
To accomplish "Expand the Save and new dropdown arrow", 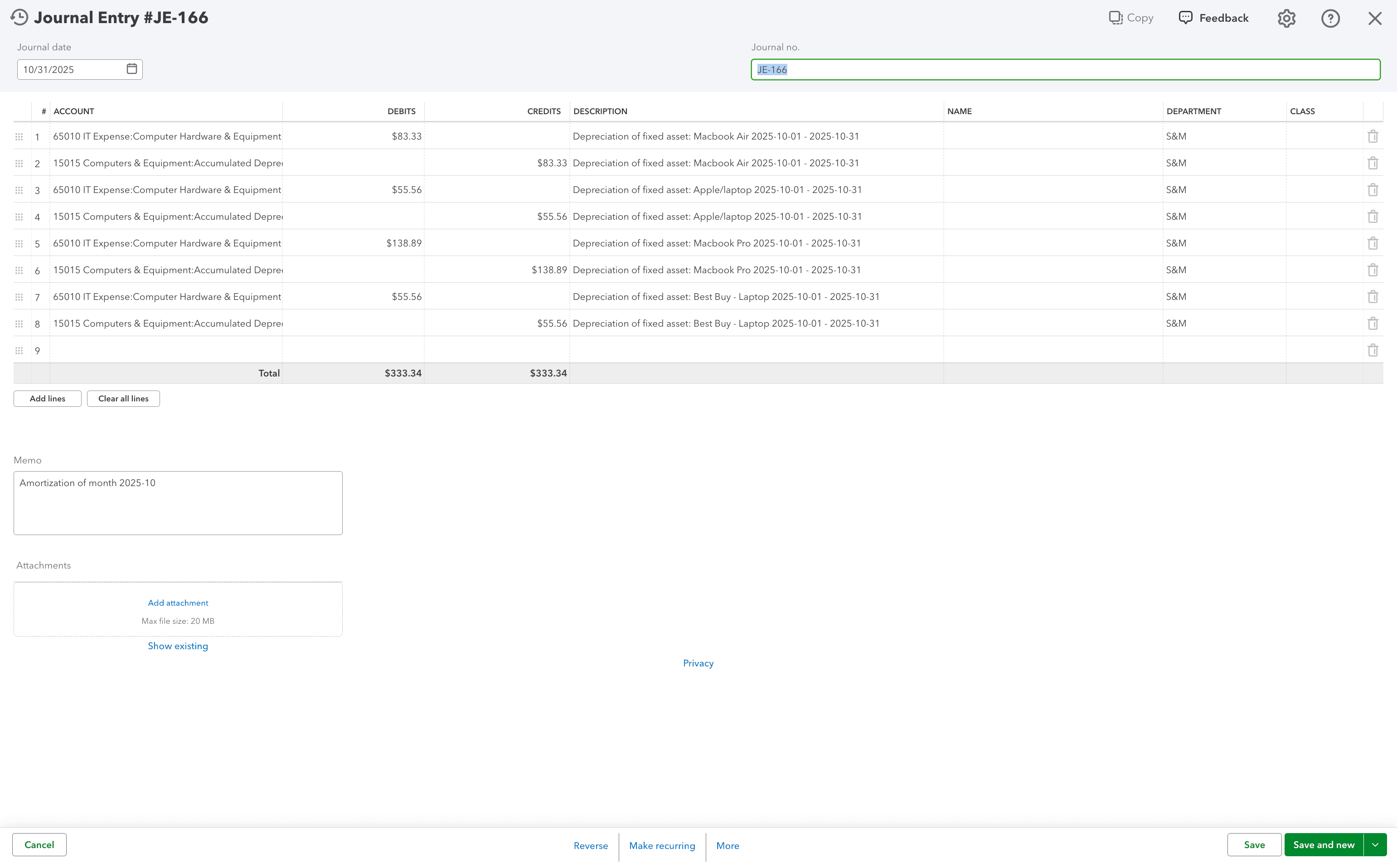I will coord(1376,844).
